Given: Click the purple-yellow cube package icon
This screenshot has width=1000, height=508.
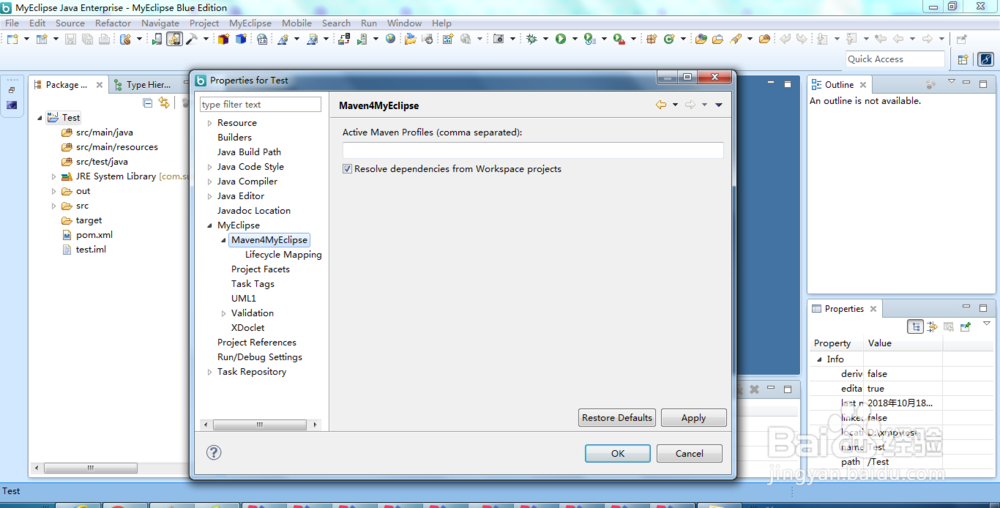Looking at the screenshot, I should [223, 39].
